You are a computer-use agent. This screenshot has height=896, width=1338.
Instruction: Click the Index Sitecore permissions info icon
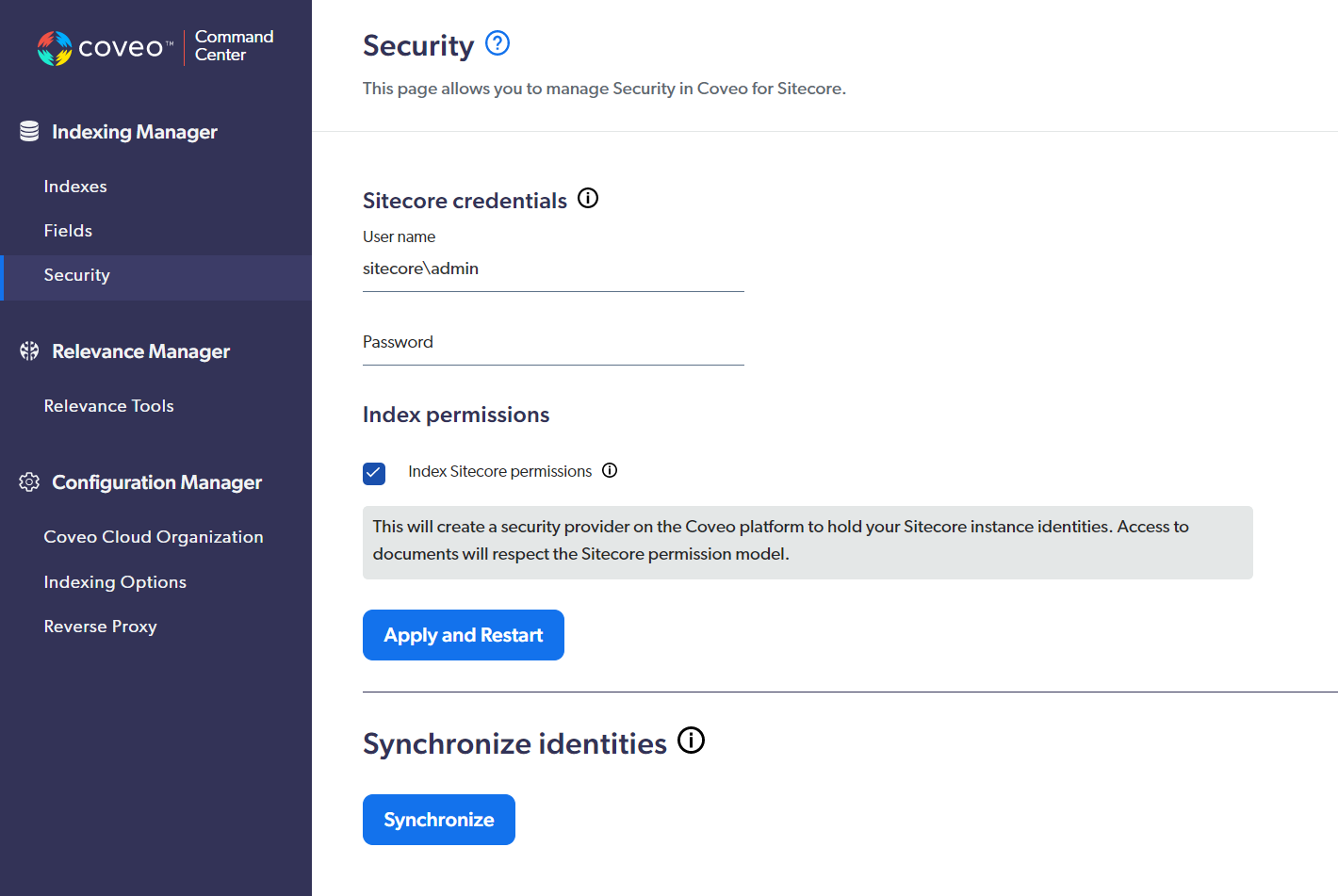pyautogui.click(x=610, y=470)
